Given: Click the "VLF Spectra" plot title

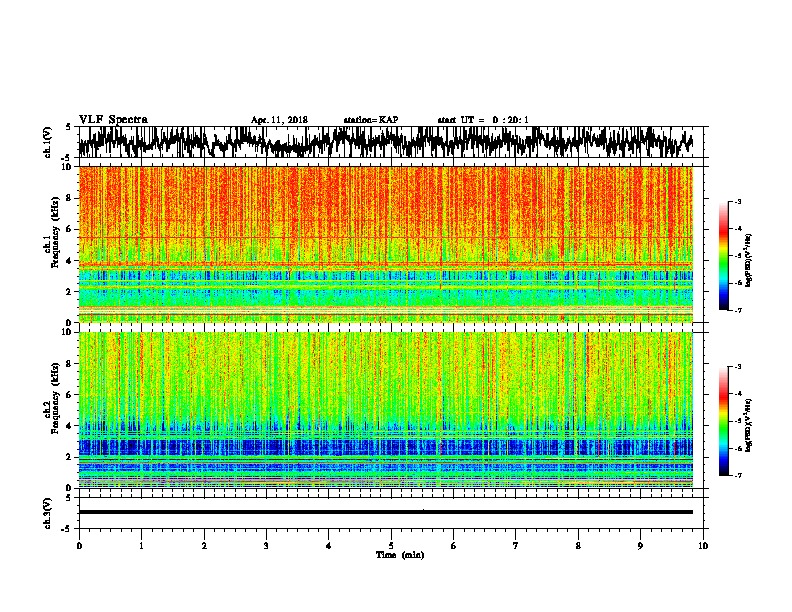Looking at the screenshot, I should pos(113,120).
